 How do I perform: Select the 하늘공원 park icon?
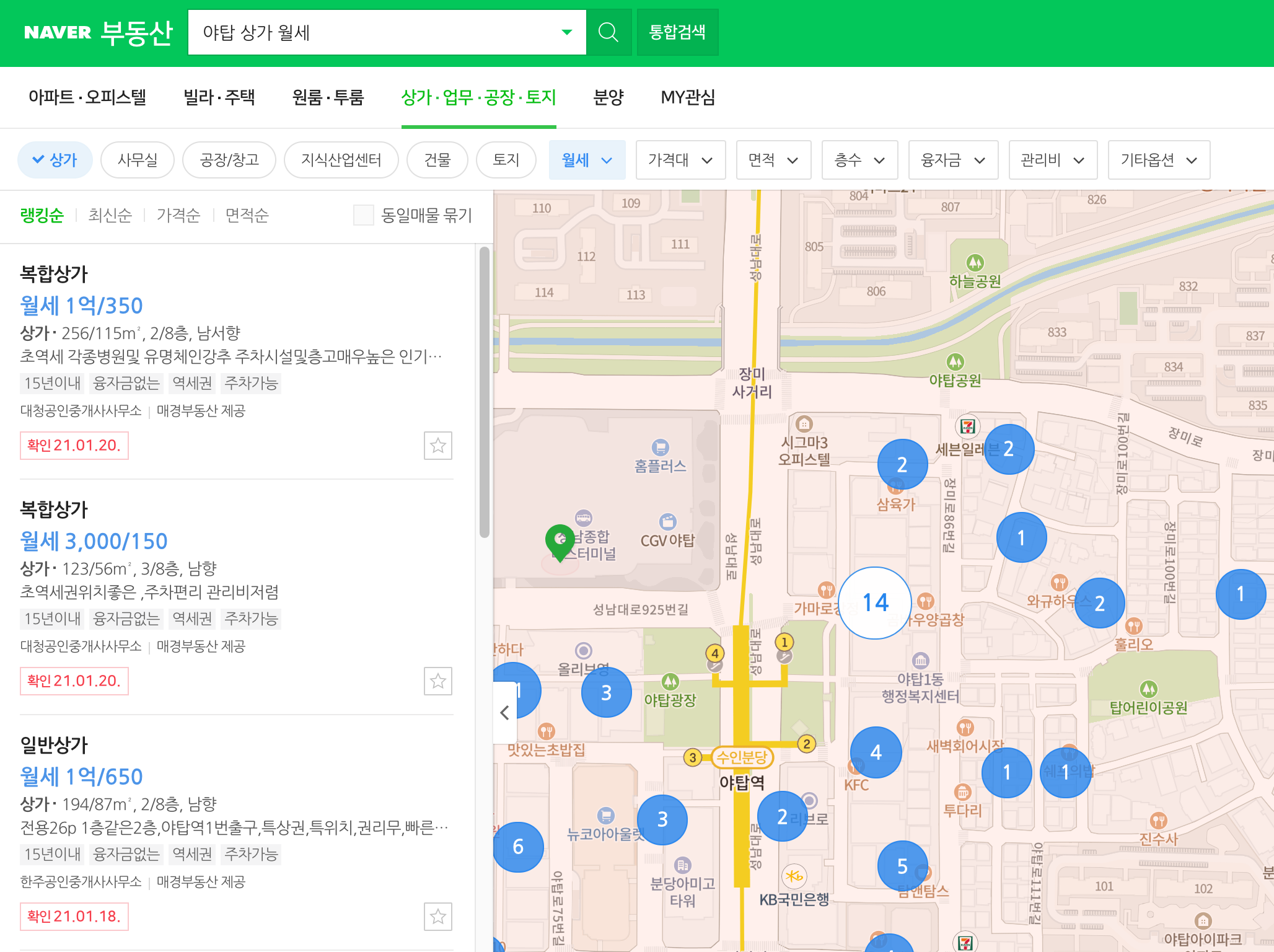pyautogui.click(x=975, y=263)
